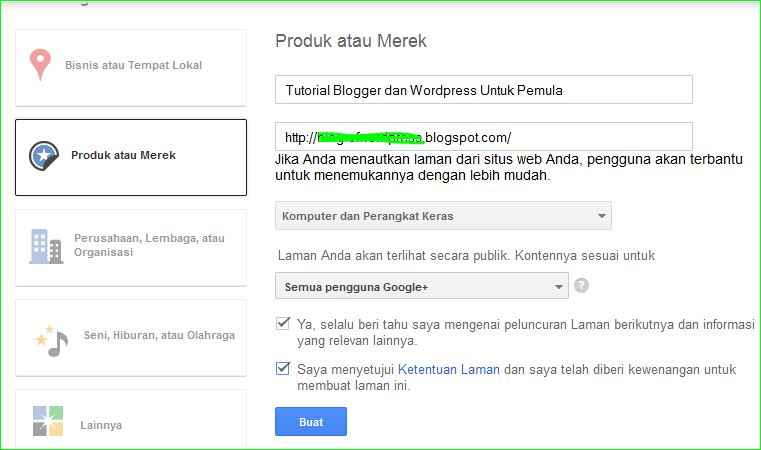Image resolution: width=761 pixels, height=450 pixels.
Task: Select Seni, Hiburan, atau Olahraga category
Action: [131, 338]
